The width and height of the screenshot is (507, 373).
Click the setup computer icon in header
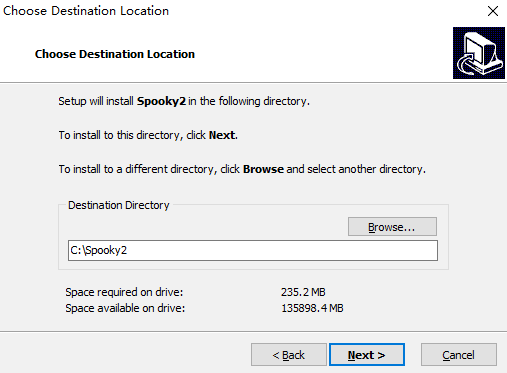click(x=479, y=53)
